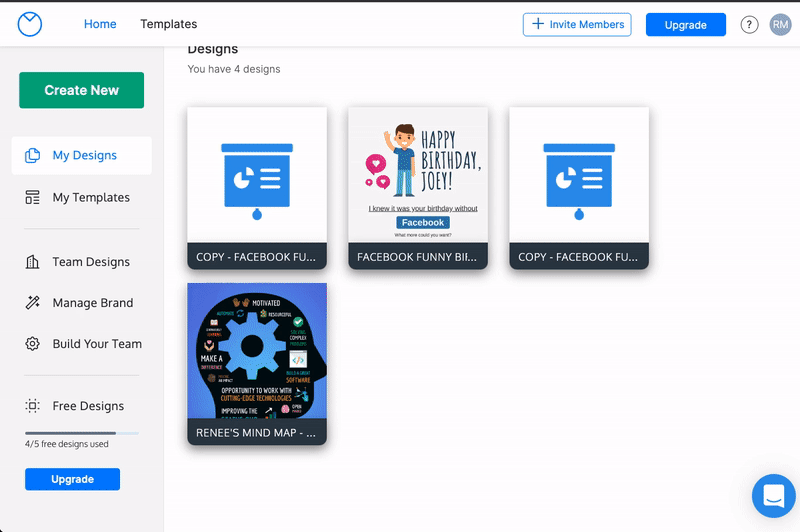The width and height of the screenshot is (800, 532).
Task: Click the Create New button
Action: [x=82, y=90]
